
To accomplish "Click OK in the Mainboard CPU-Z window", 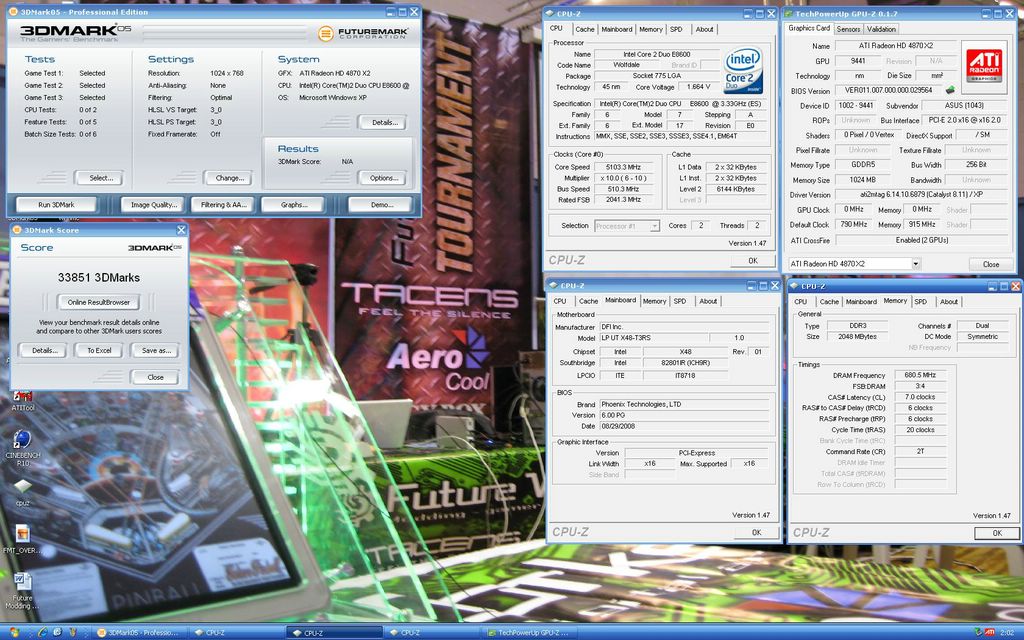I will (x=756, y=532).
